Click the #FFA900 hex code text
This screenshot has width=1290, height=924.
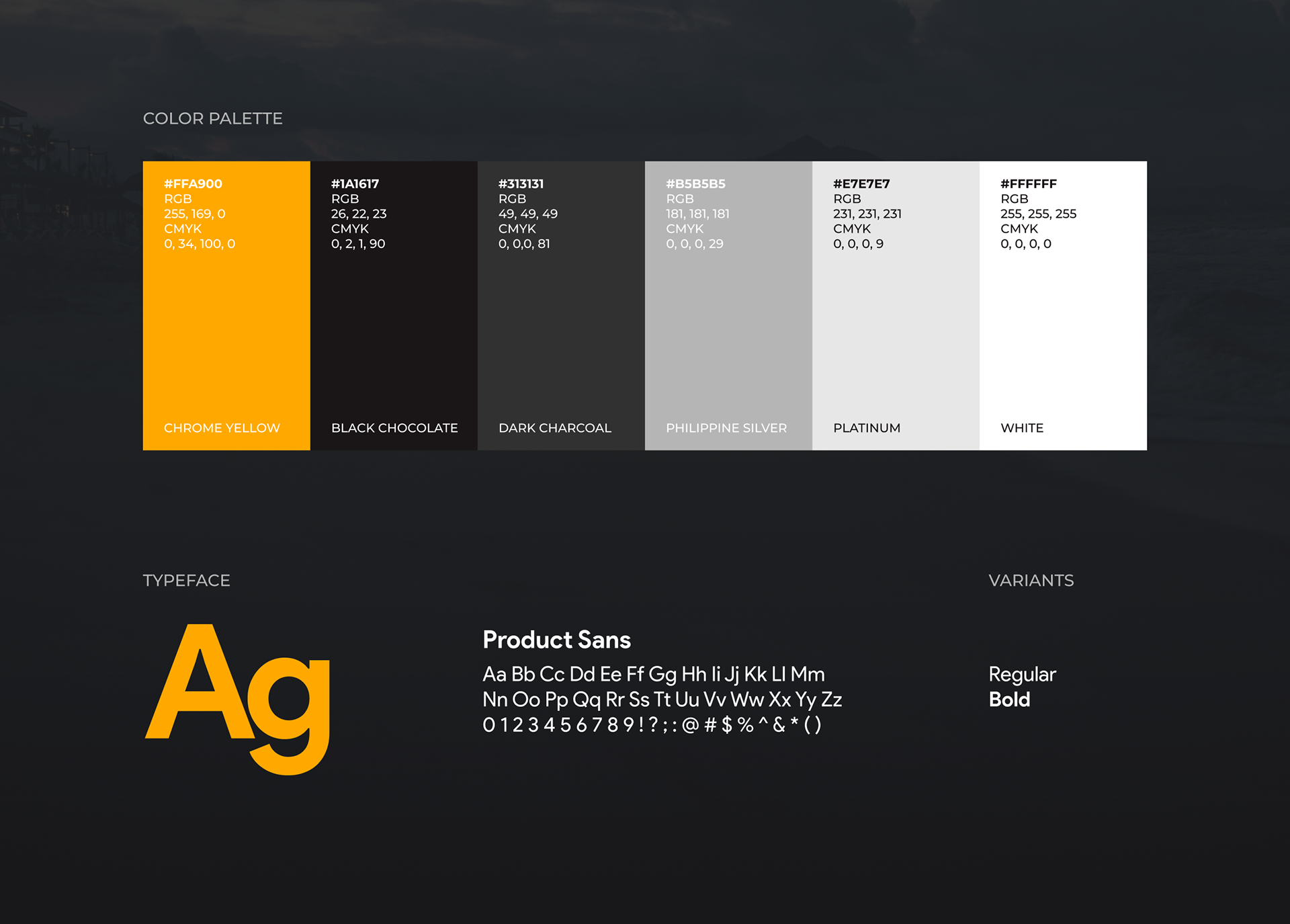click(193, 183)
